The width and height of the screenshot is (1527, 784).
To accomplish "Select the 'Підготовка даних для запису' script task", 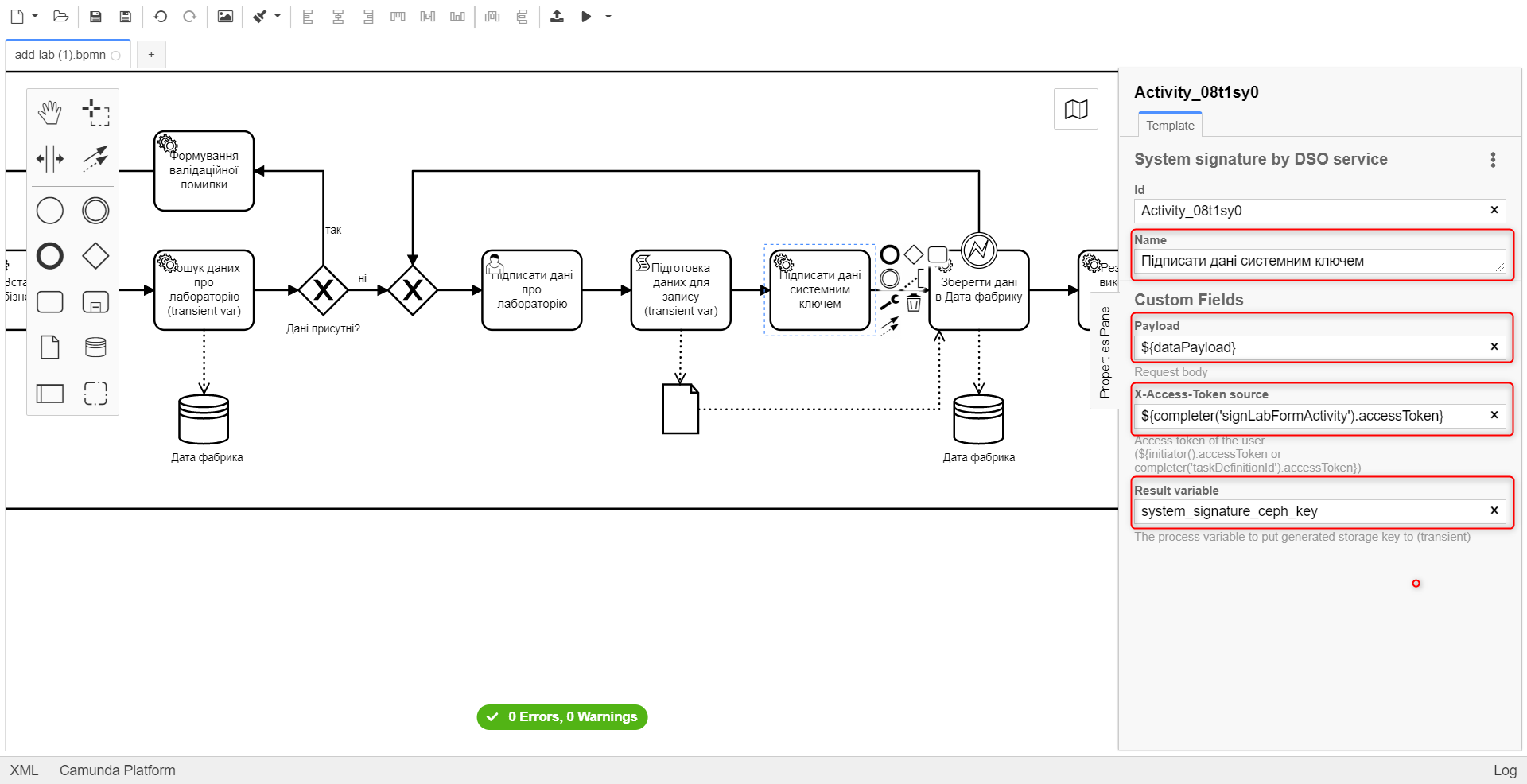I will tap(681, 290).
